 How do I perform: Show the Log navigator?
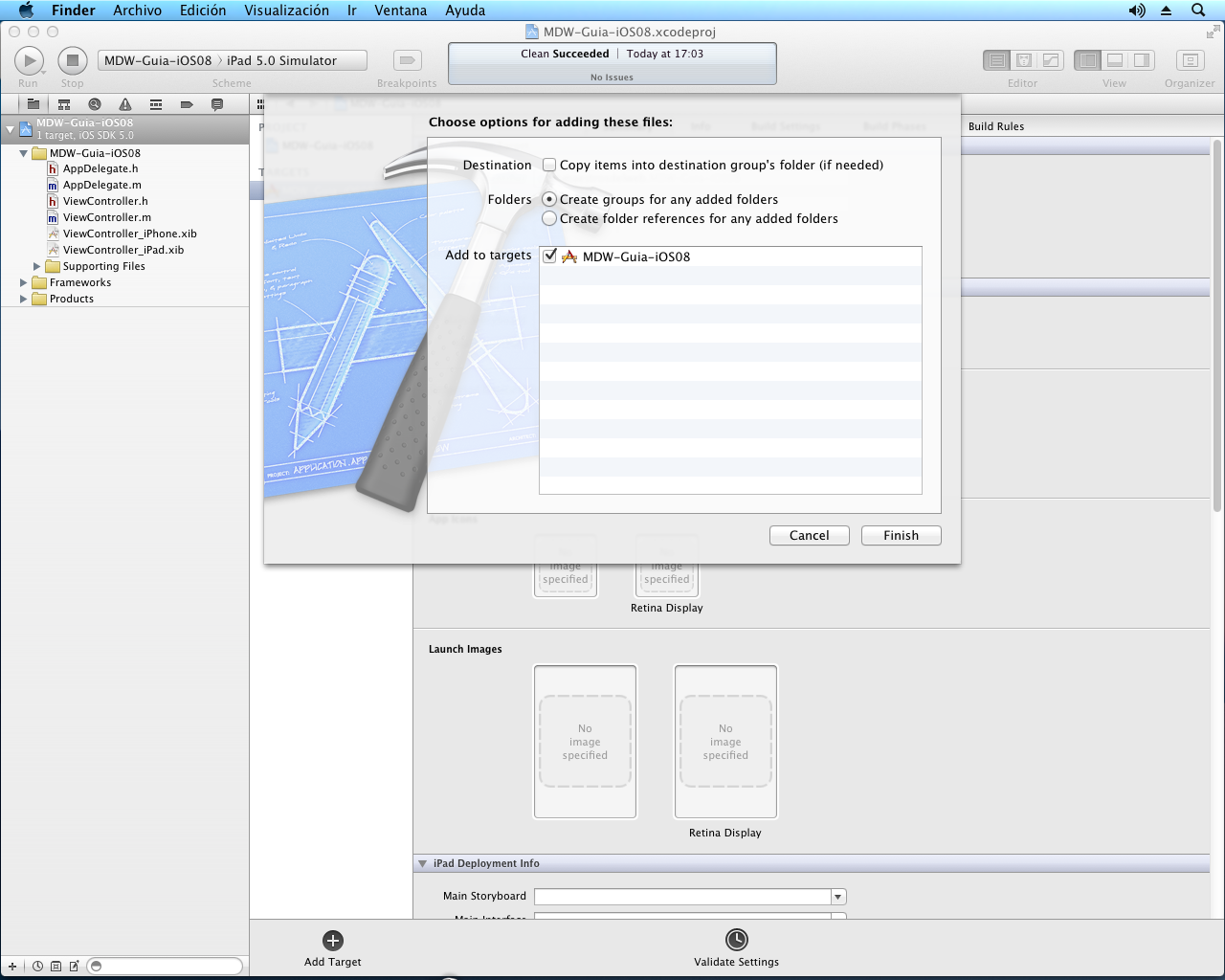[x=217, y=104]
